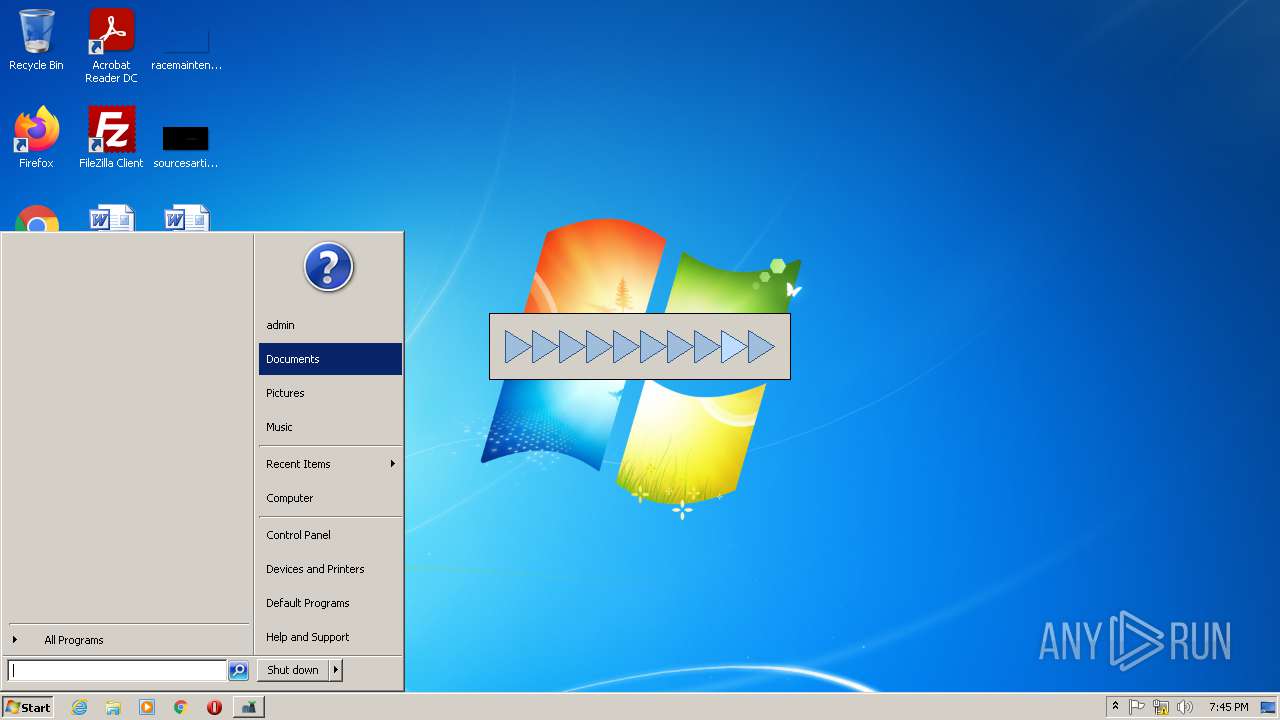Open Acrobat Reader DC shortcut
This screenshot has width=1280, height=720.
pyautogui.click(x=111, y=46)
